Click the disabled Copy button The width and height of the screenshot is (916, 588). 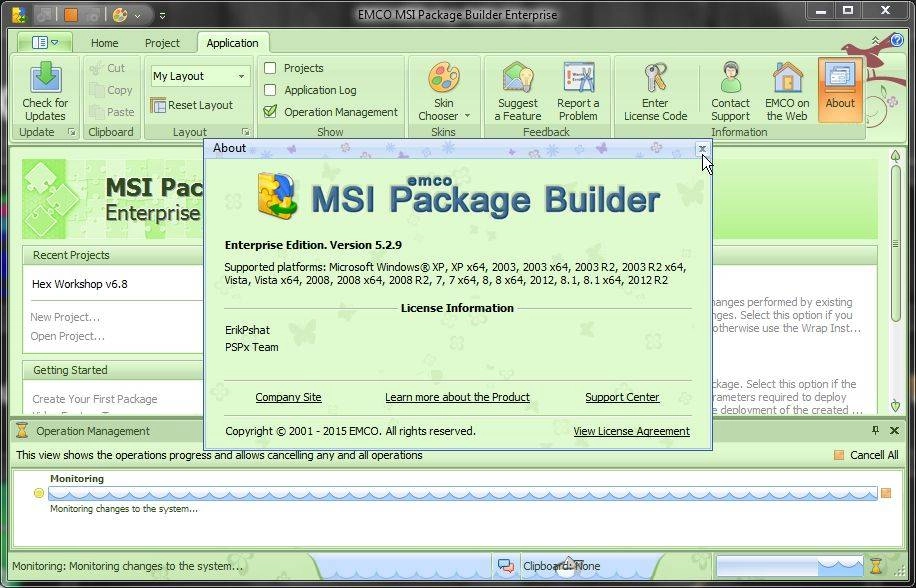click(111, 91)
